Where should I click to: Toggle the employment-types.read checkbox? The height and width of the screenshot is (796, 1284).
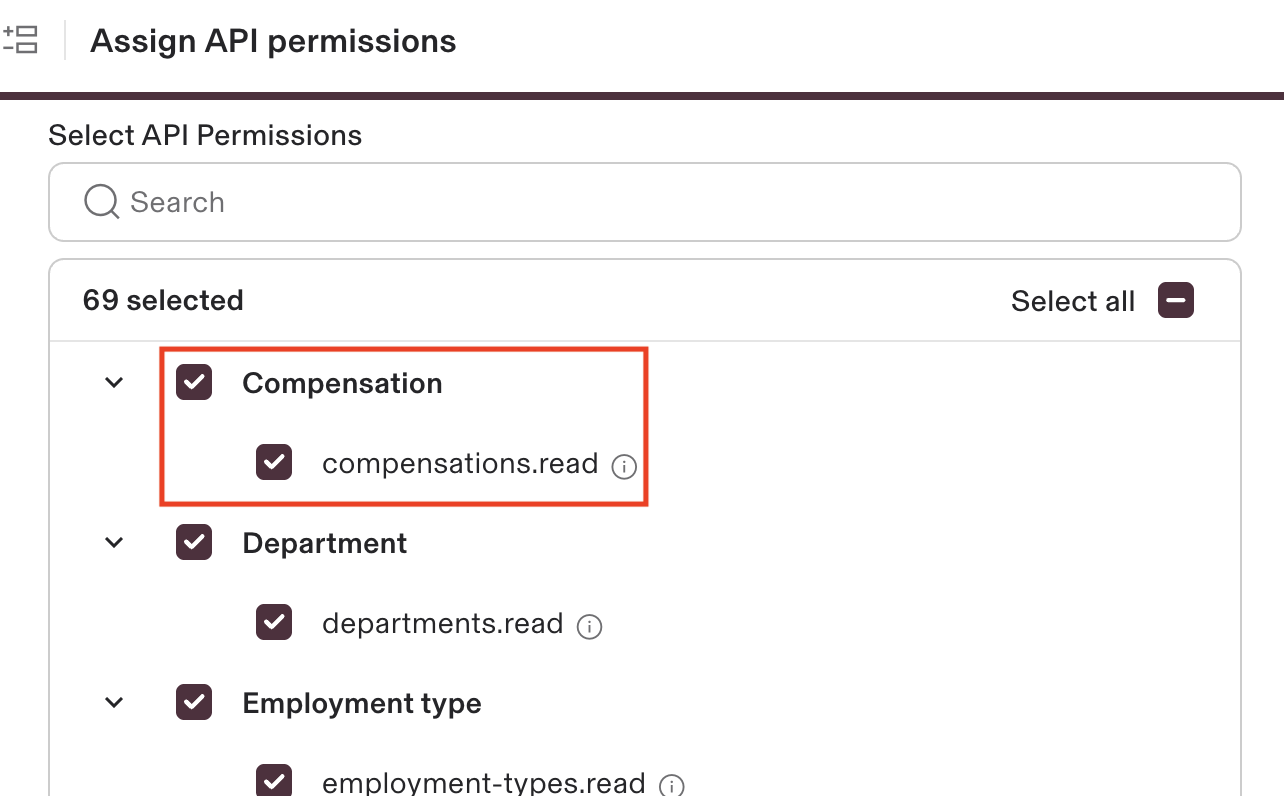coord(274,781)
